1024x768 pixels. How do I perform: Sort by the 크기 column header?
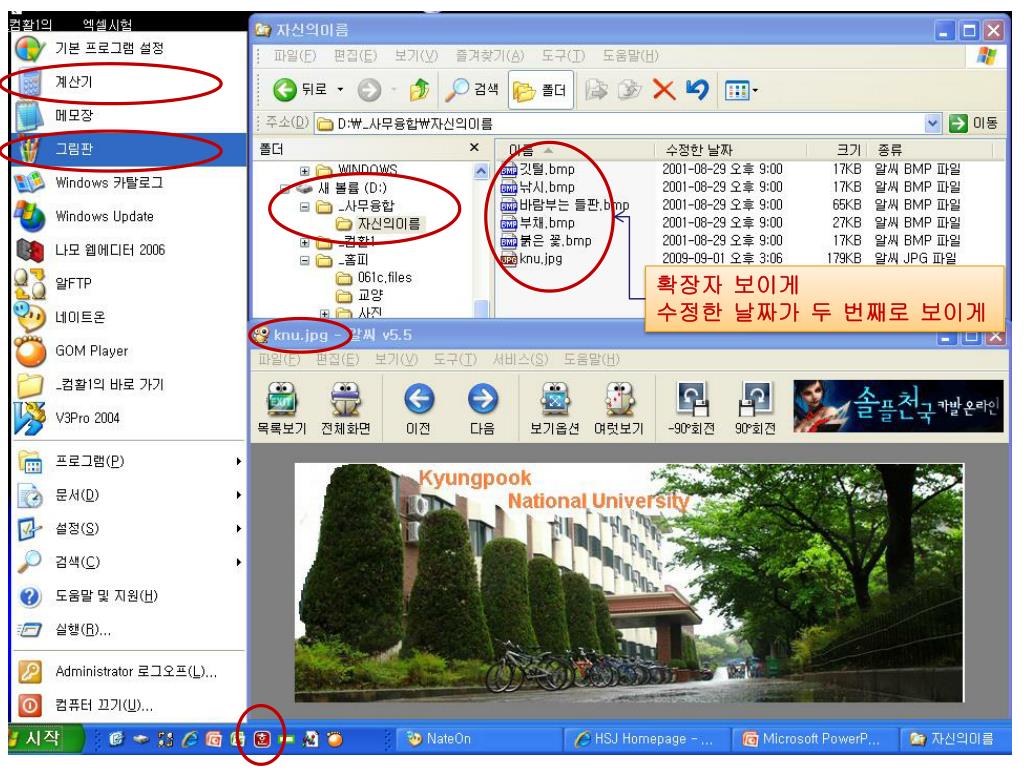[x=838, y=150]
